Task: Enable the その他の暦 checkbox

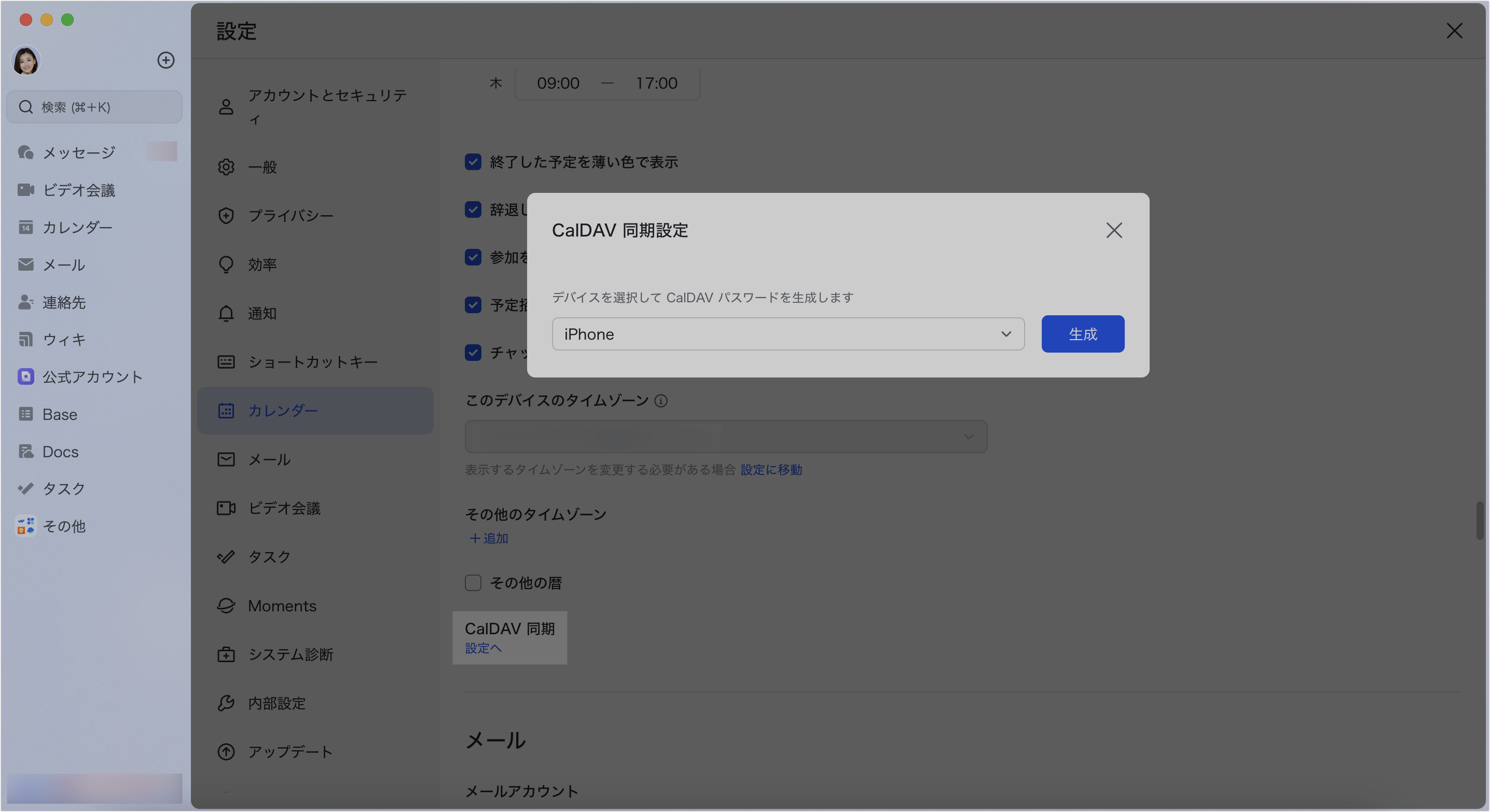Action: (473, 583)
